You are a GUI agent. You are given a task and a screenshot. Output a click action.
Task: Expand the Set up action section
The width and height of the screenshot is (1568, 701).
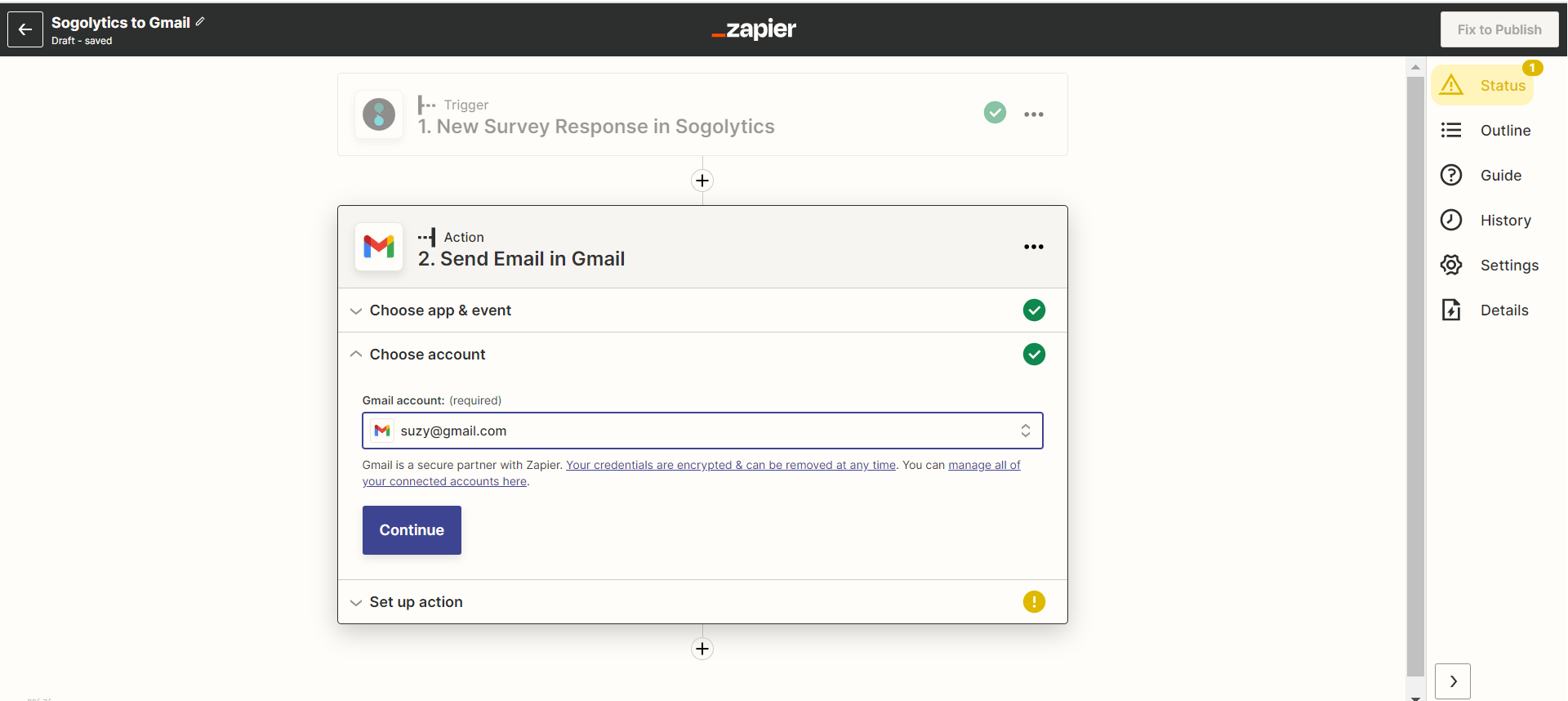(x=416, y=602)
